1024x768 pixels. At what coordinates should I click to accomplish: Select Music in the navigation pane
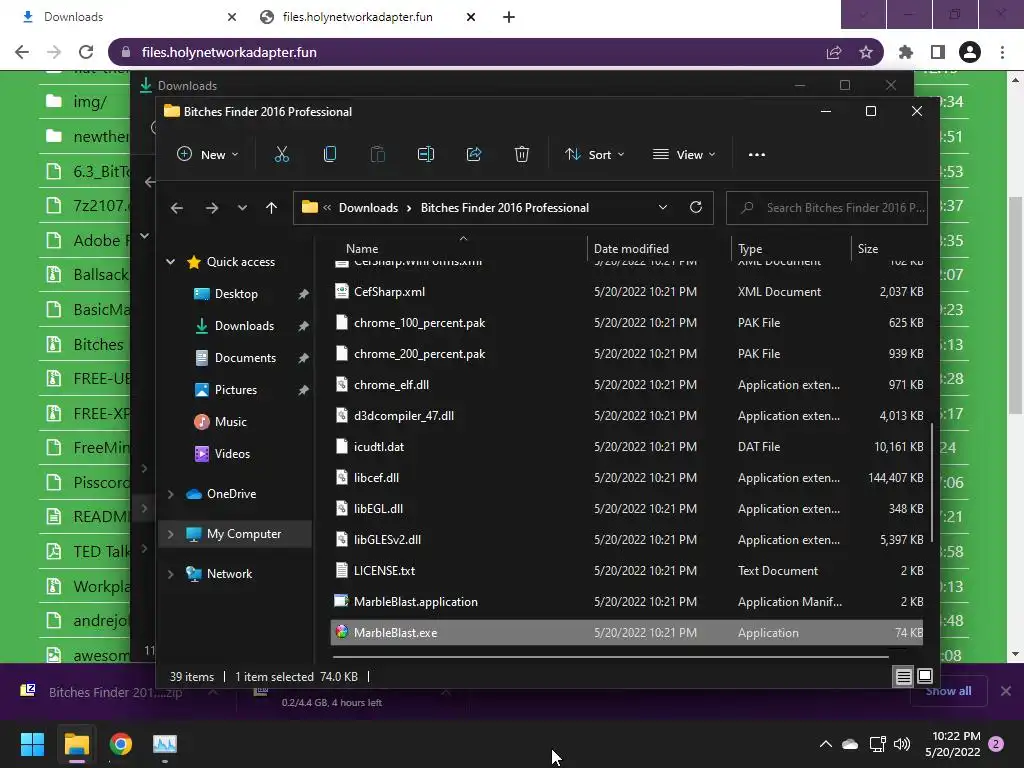[231, 422]
